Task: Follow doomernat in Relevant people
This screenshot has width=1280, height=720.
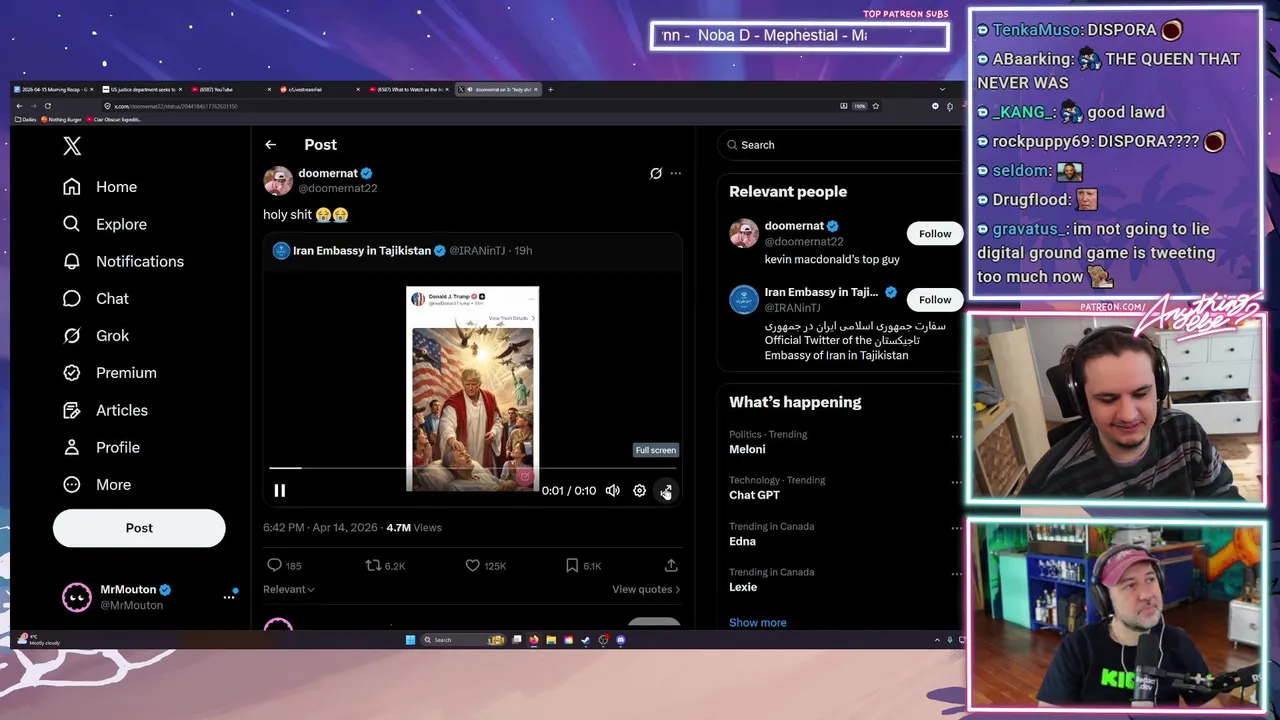Action: pyautogui.click(x=935, y=234)
